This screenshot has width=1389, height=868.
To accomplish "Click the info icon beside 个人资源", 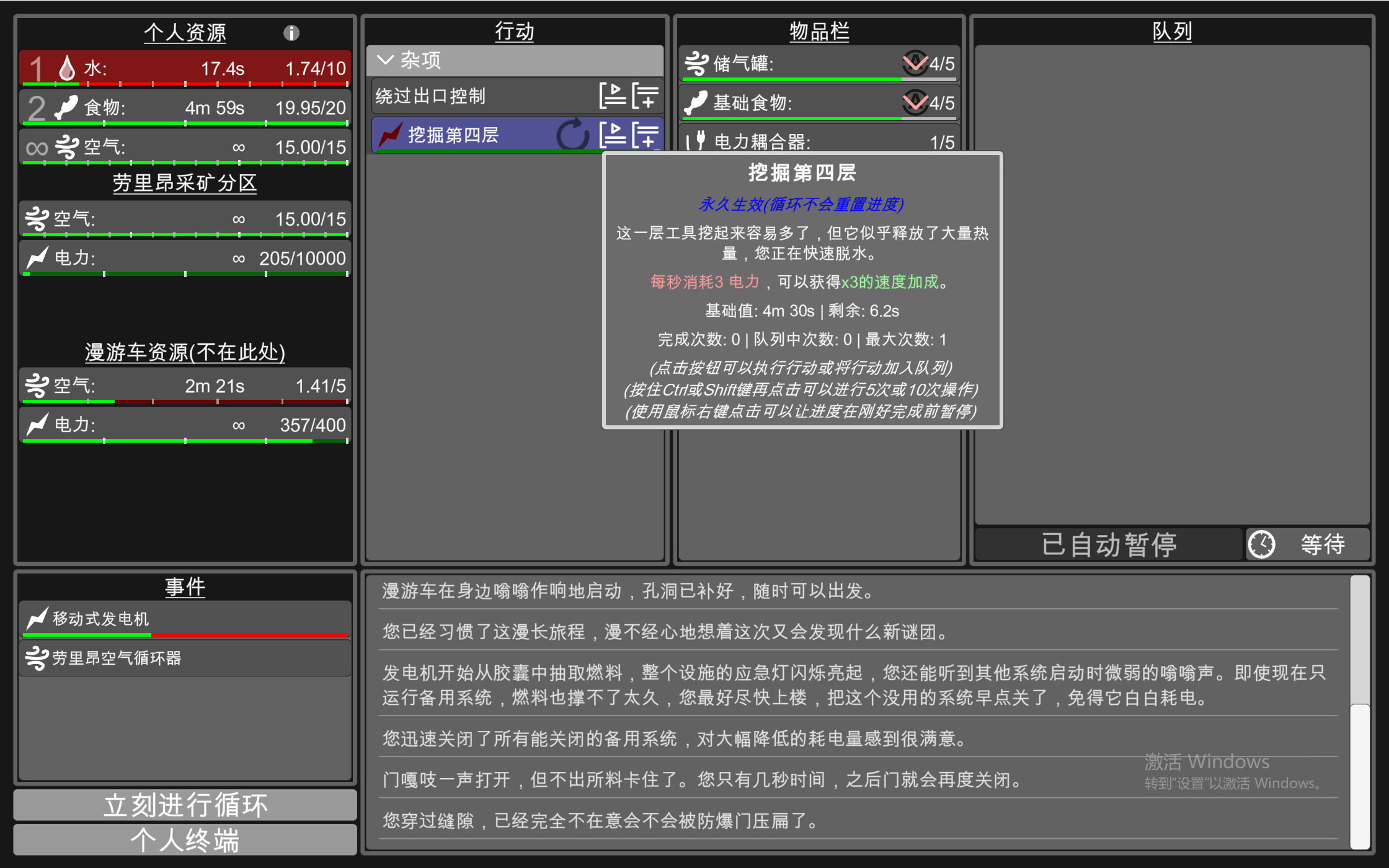I will click(x=291, y=33).
